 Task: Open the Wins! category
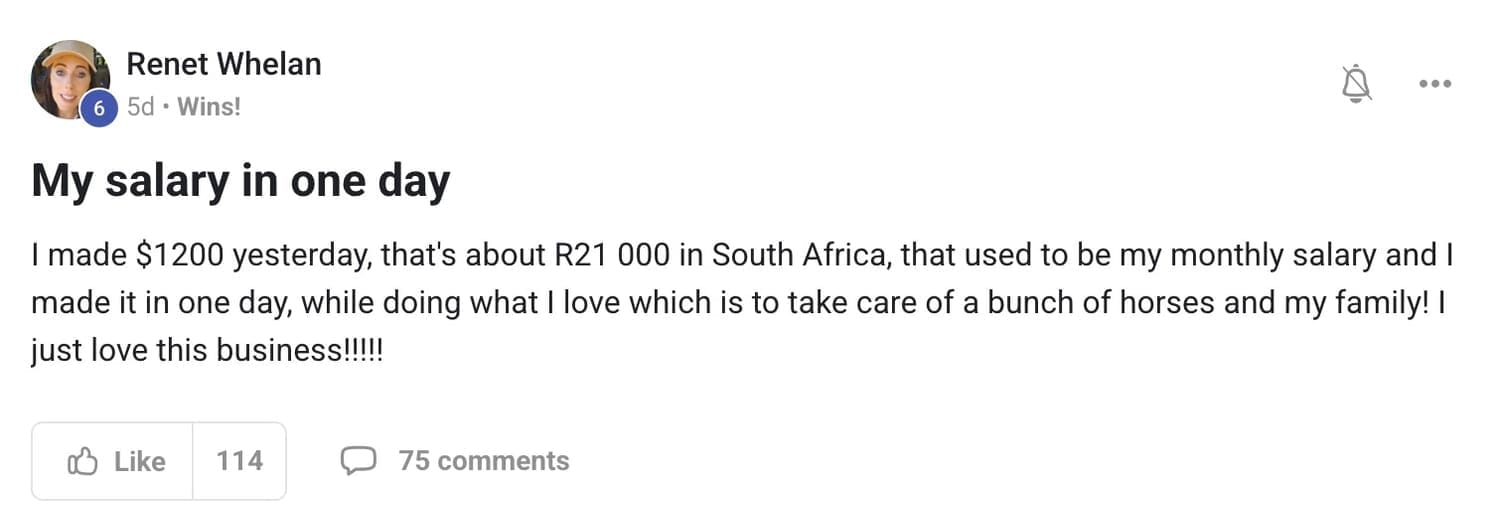click(209, 106)
